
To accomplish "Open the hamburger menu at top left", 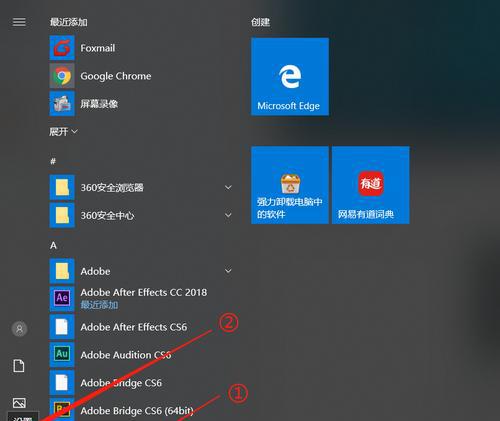I will point(19,22).
